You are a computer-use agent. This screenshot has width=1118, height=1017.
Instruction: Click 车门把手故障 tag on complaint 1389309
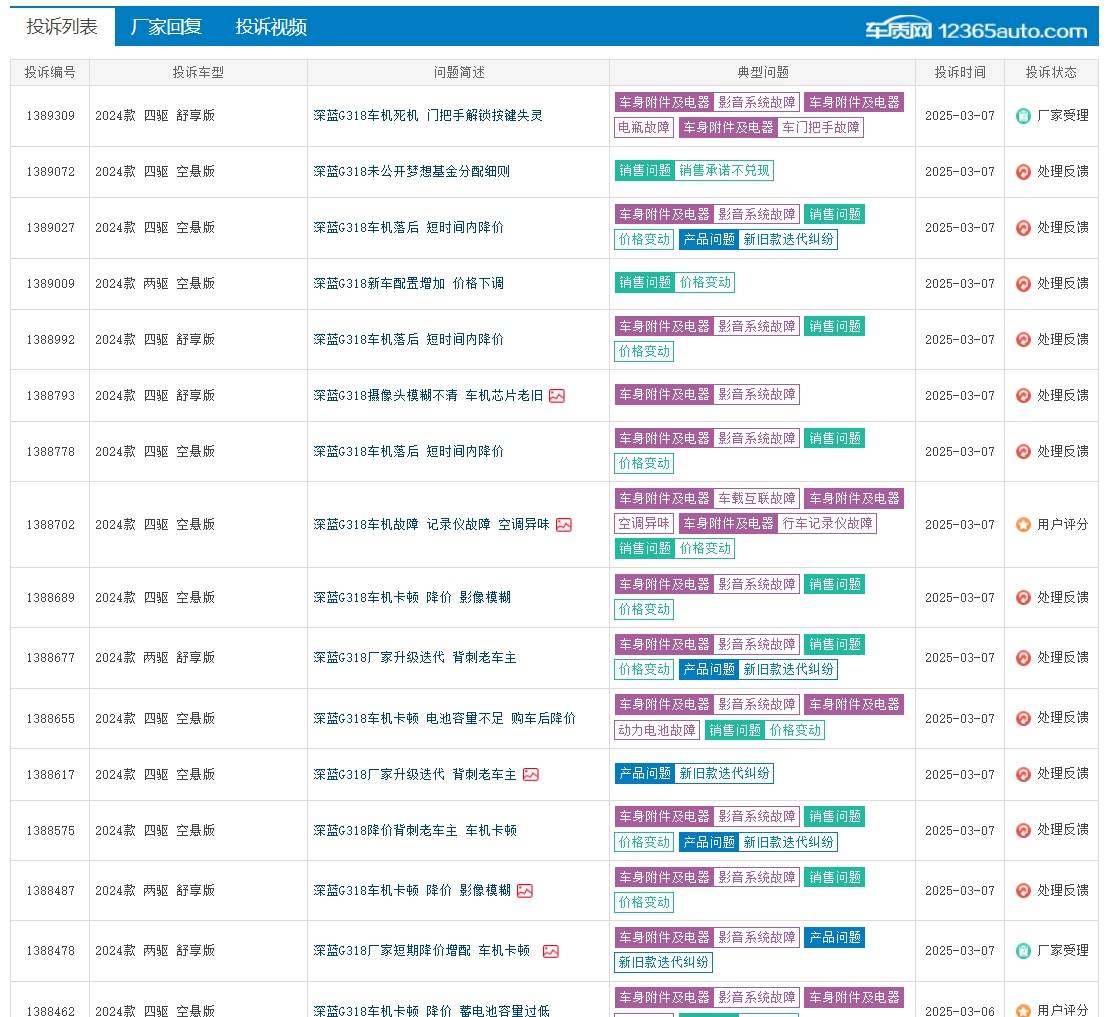tap(820, 128)
